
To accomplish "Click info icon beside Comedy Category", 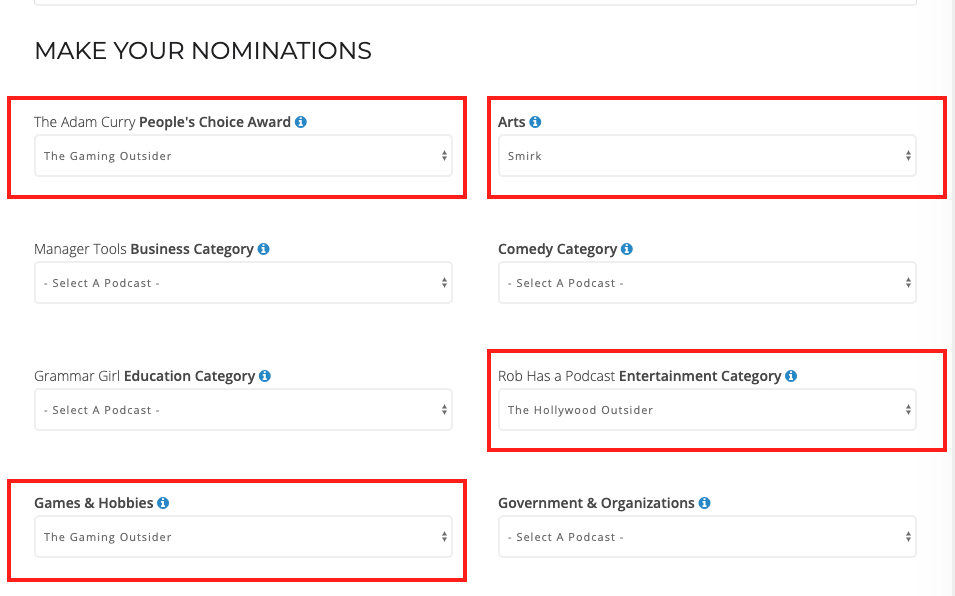I will tap(627, 249).
